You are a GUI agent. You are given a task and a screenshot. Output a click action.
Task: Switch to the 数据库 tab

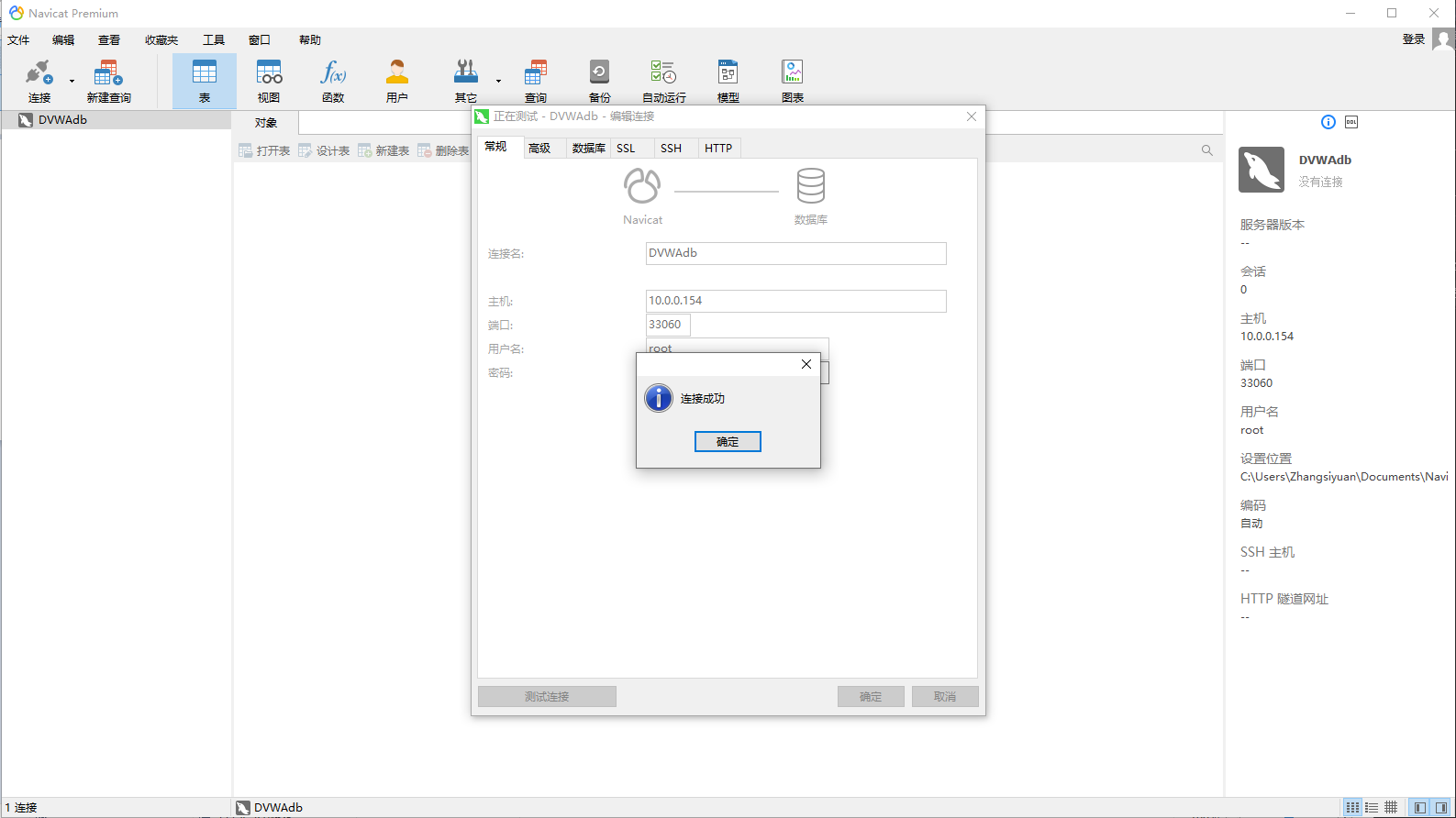[588, 149]
